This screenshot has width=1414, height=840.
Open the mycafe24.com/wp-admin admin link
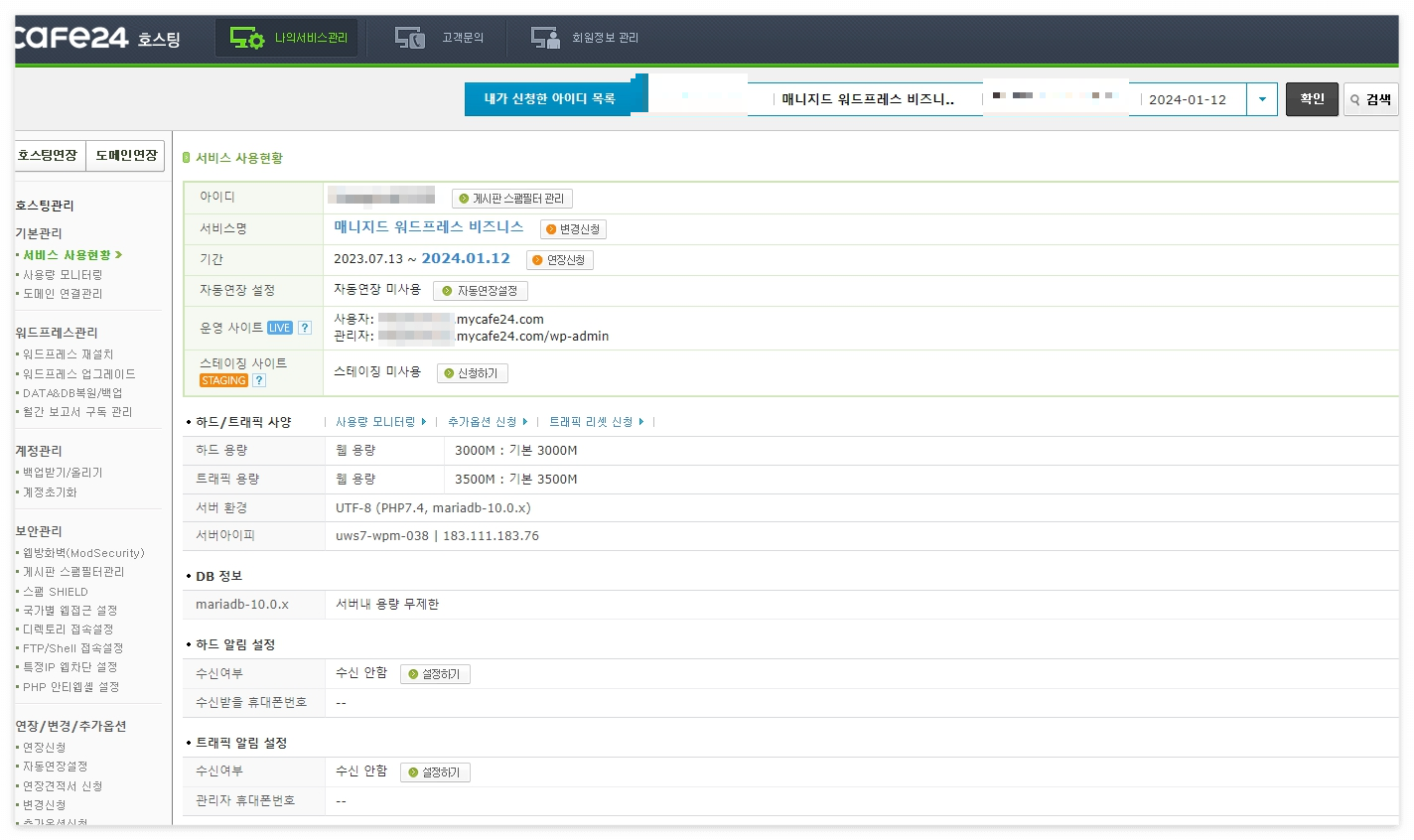coord(494,337)
